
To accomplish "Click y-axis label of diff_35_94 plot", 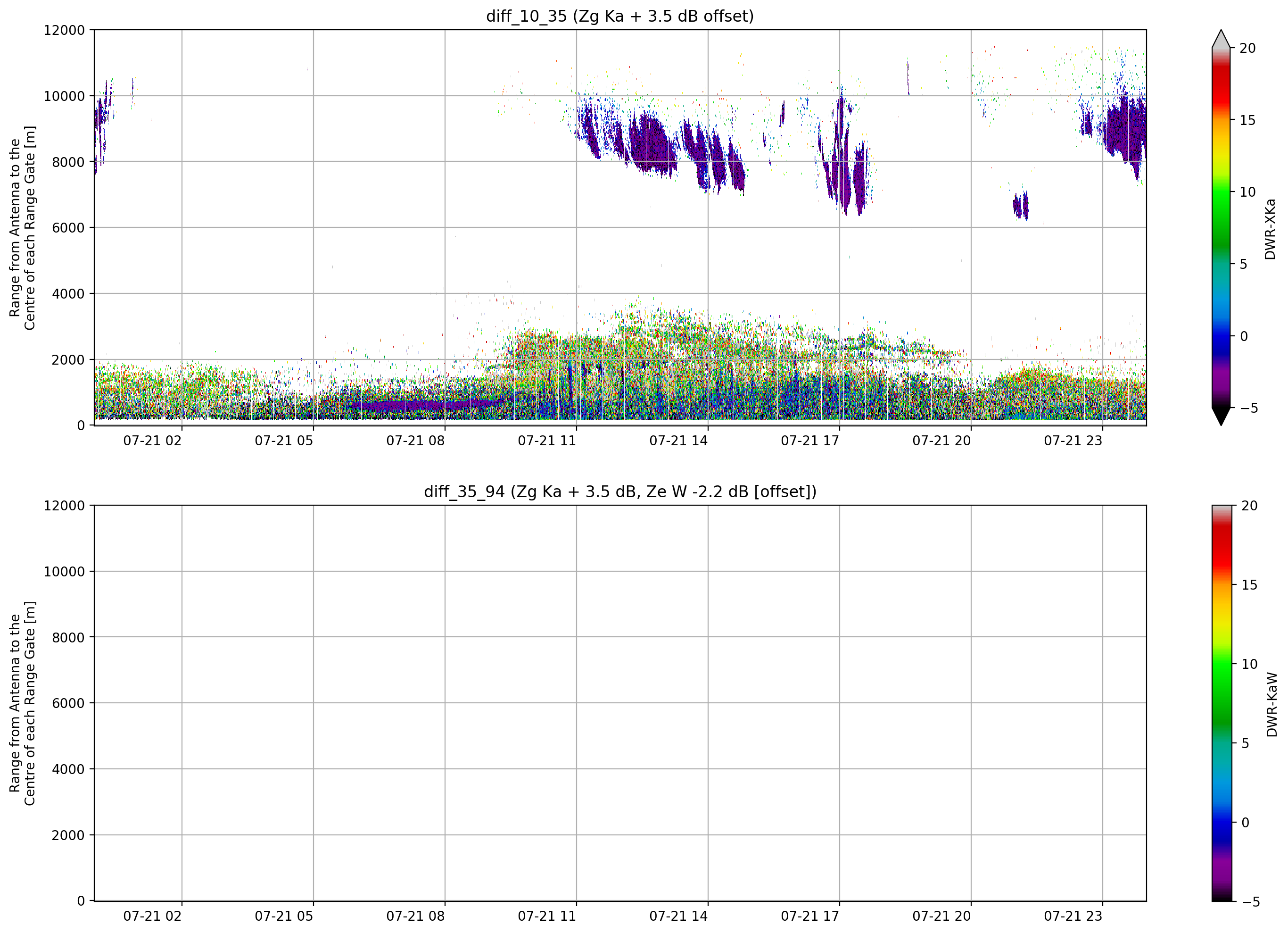I will 22,703.
